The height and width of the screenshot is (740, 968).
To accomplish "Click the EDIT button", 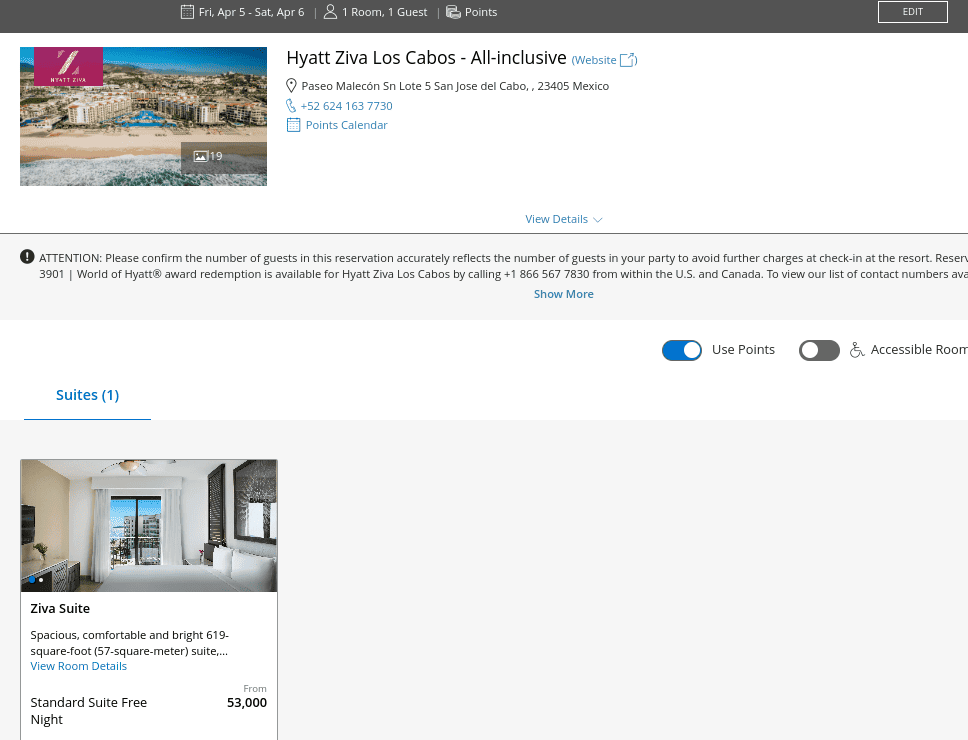I will pos(912,12).
